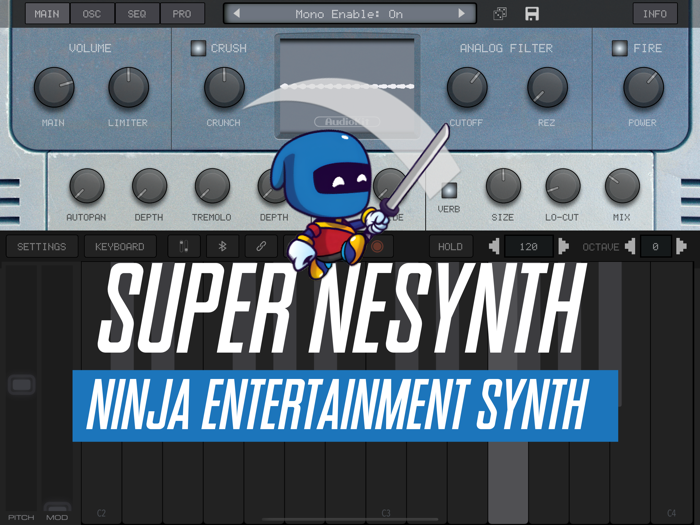The width and height of the screenshot is (700, 525).
Task: Toggle the HOLD button
Action: click(450, 246)
